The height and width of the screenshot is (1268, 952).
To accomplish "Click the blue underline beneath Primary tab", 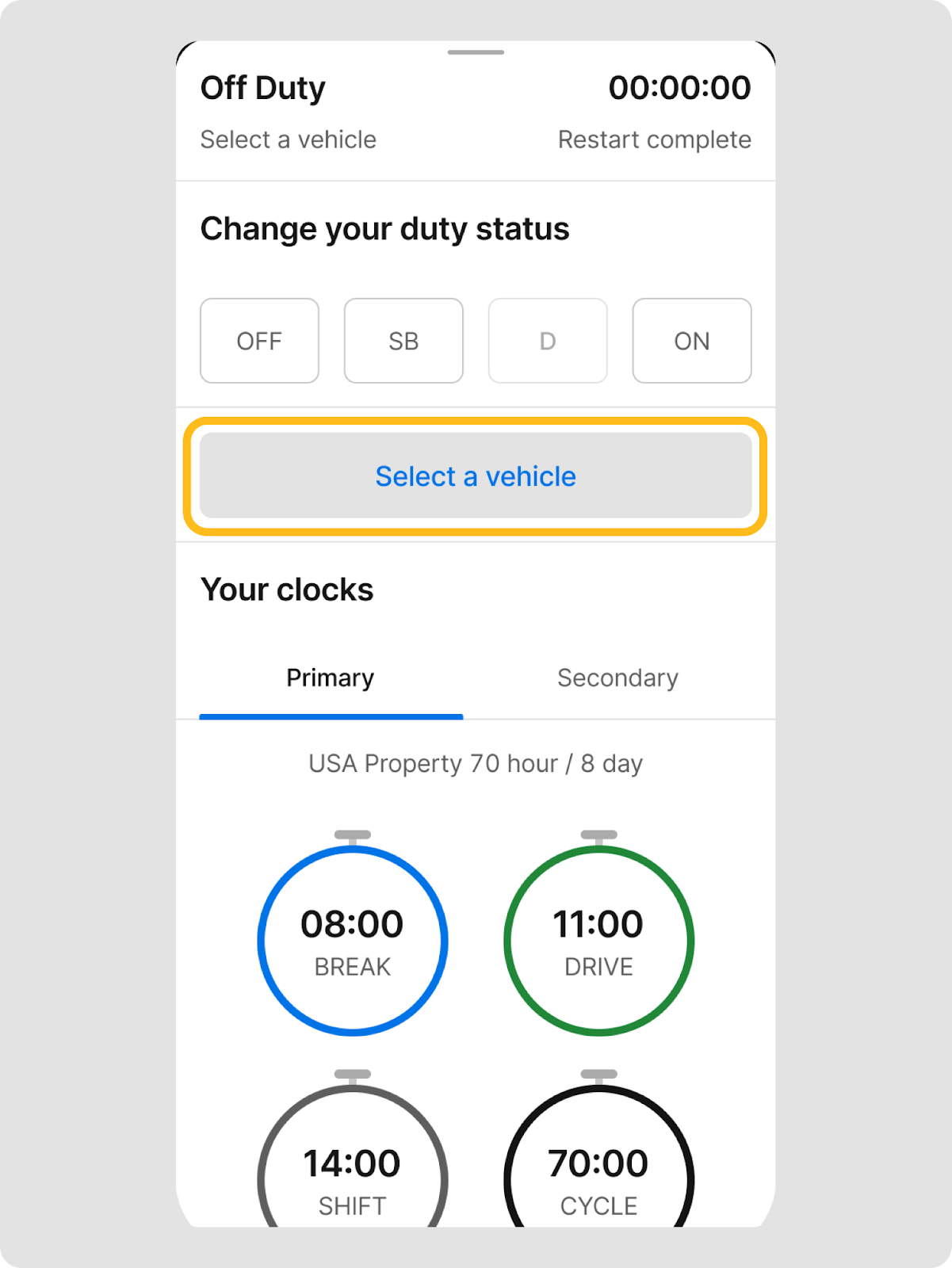I will [331, 716].
